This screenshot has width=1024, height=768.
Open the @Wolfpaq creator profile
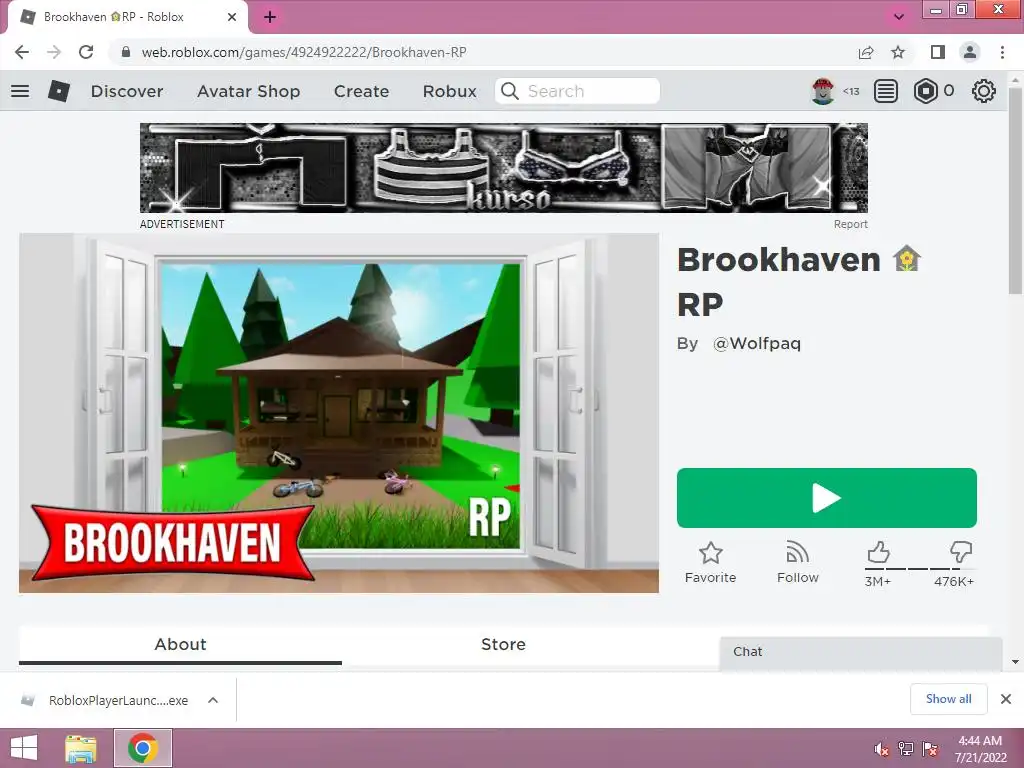(756, 344)
